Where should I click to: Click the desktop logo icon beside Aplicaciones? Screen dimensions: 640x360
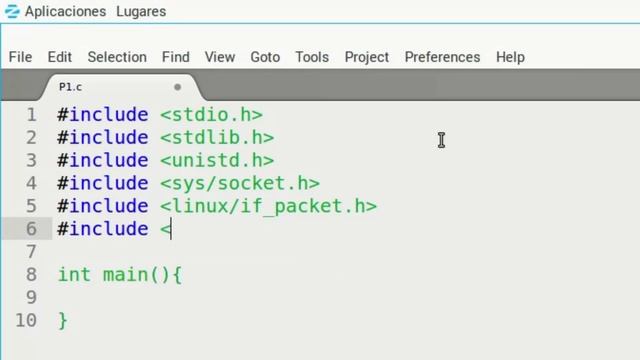point(12,11)
